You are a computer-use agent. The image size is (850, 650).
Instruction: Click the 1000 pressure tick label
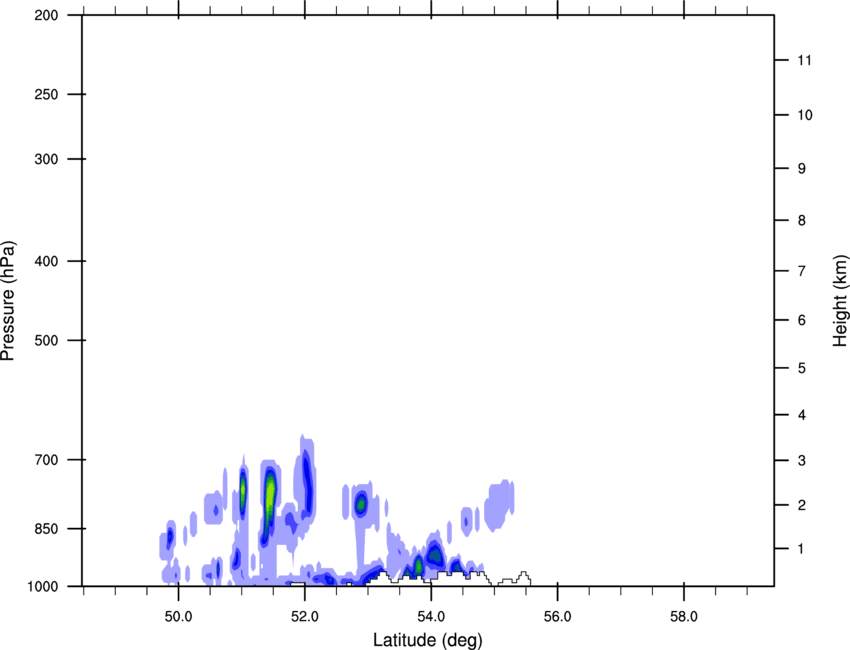pyautogui.click(x=42, y=586)
